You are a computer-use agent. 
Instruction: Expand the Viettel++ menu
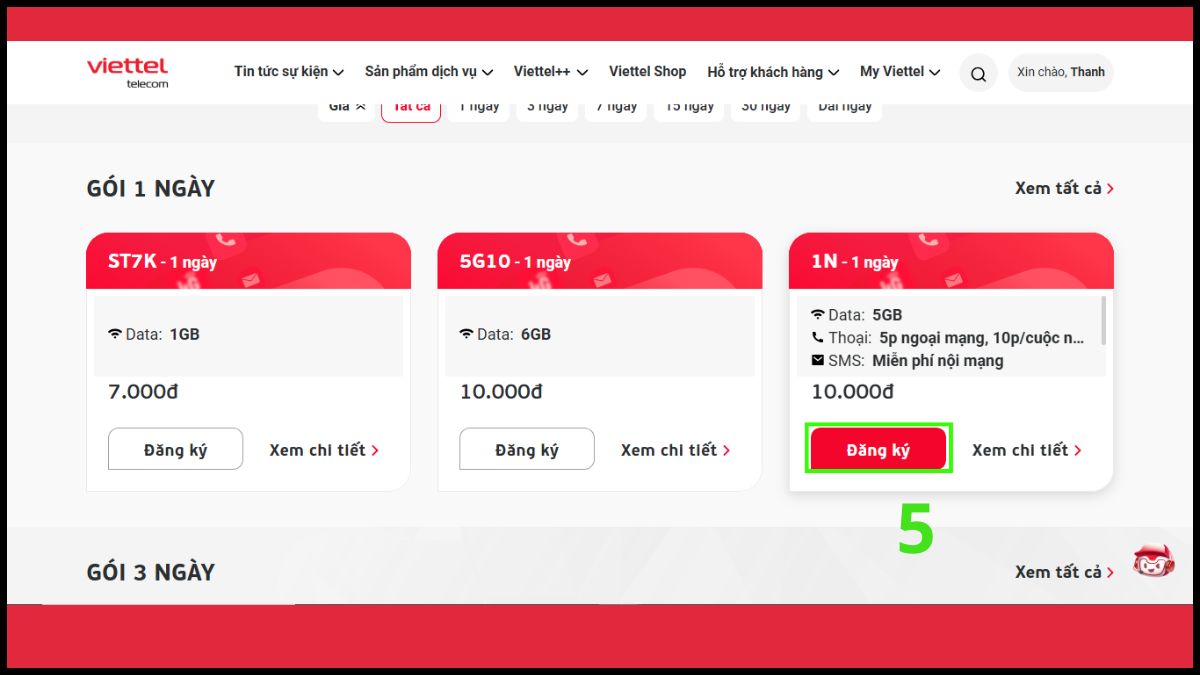pyautogui.click(x=551, y=72)
